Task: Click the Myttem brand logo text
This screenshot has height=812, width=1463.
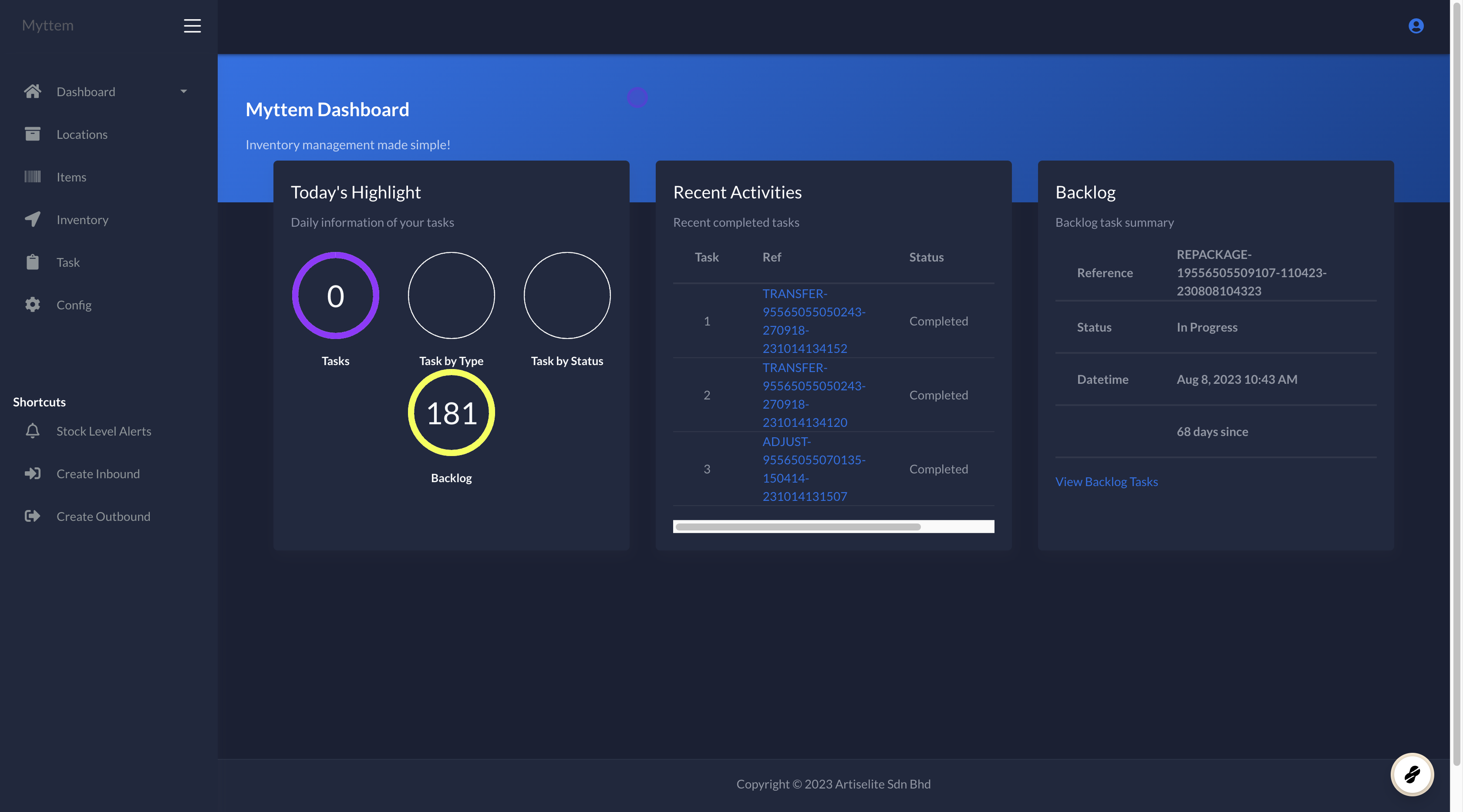Action: (48, 26)
